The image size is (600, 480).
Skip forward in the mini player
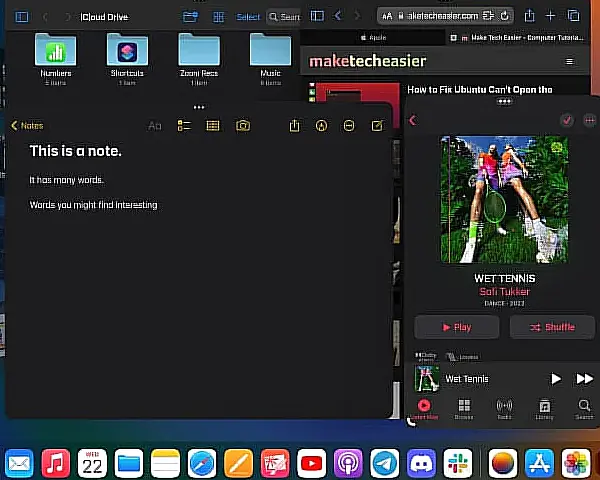pyautogui.click(x=584, y=379)
